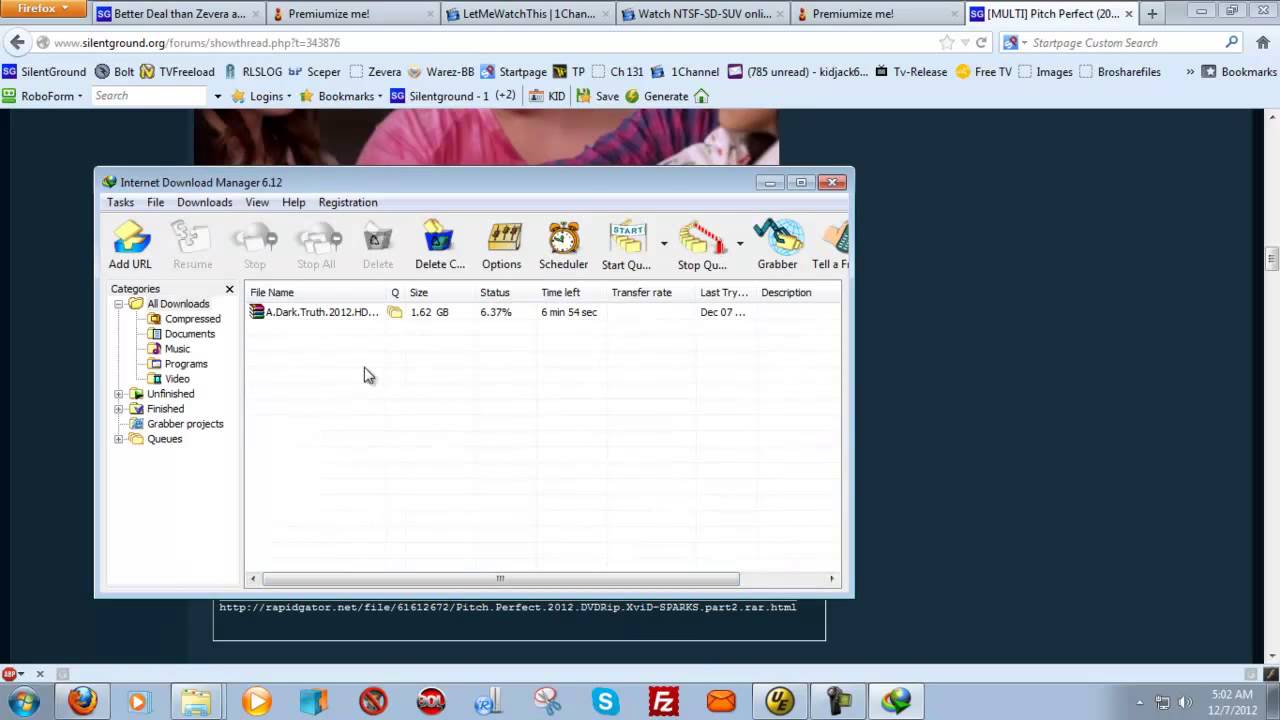Open the Grabber tool icon
Screen dimensions: 1280x720
click(x=777, y=245)
